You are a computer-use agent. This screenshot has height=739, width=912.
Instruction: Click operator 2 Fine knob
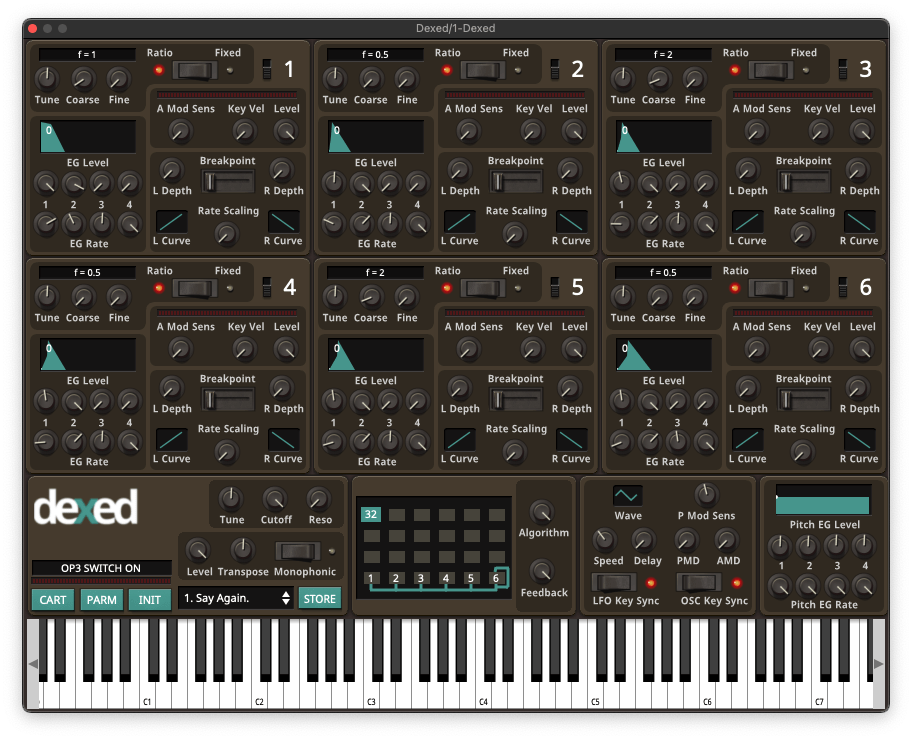pos(407,78)
